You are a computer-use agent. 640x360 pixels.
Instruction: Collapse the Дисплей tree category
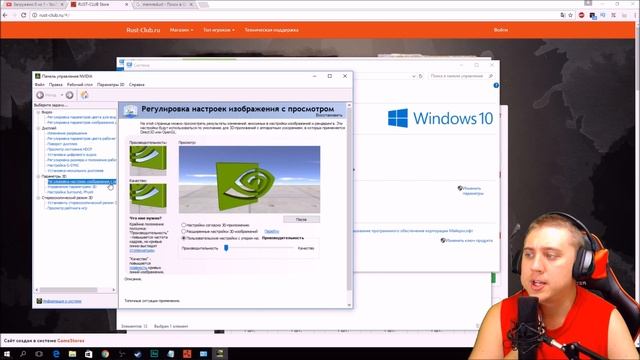[x=38, y=128]
